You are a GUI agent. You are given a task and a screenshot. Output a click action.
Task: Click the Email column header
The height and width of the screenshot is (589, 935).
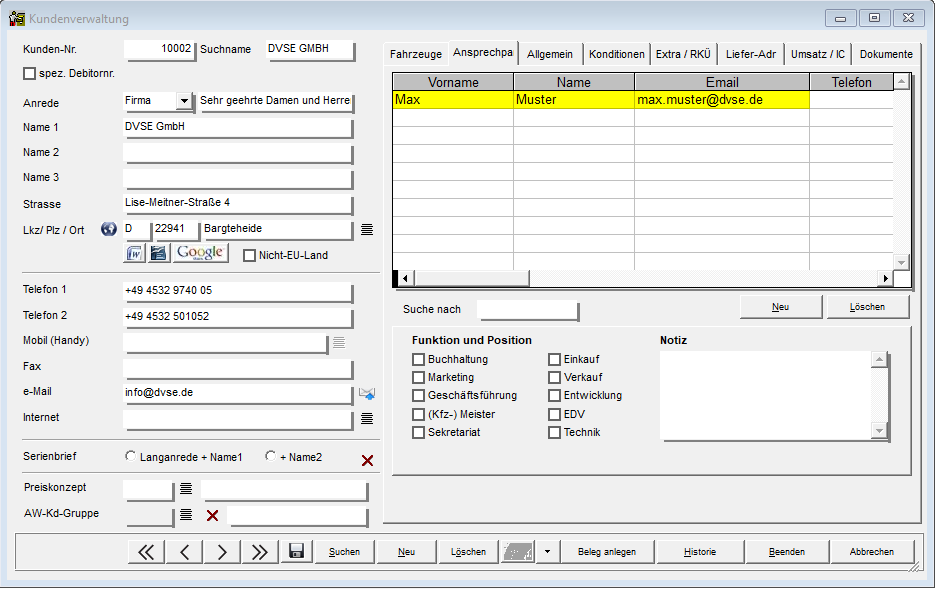pyautogui.click(x=722, y=82)
